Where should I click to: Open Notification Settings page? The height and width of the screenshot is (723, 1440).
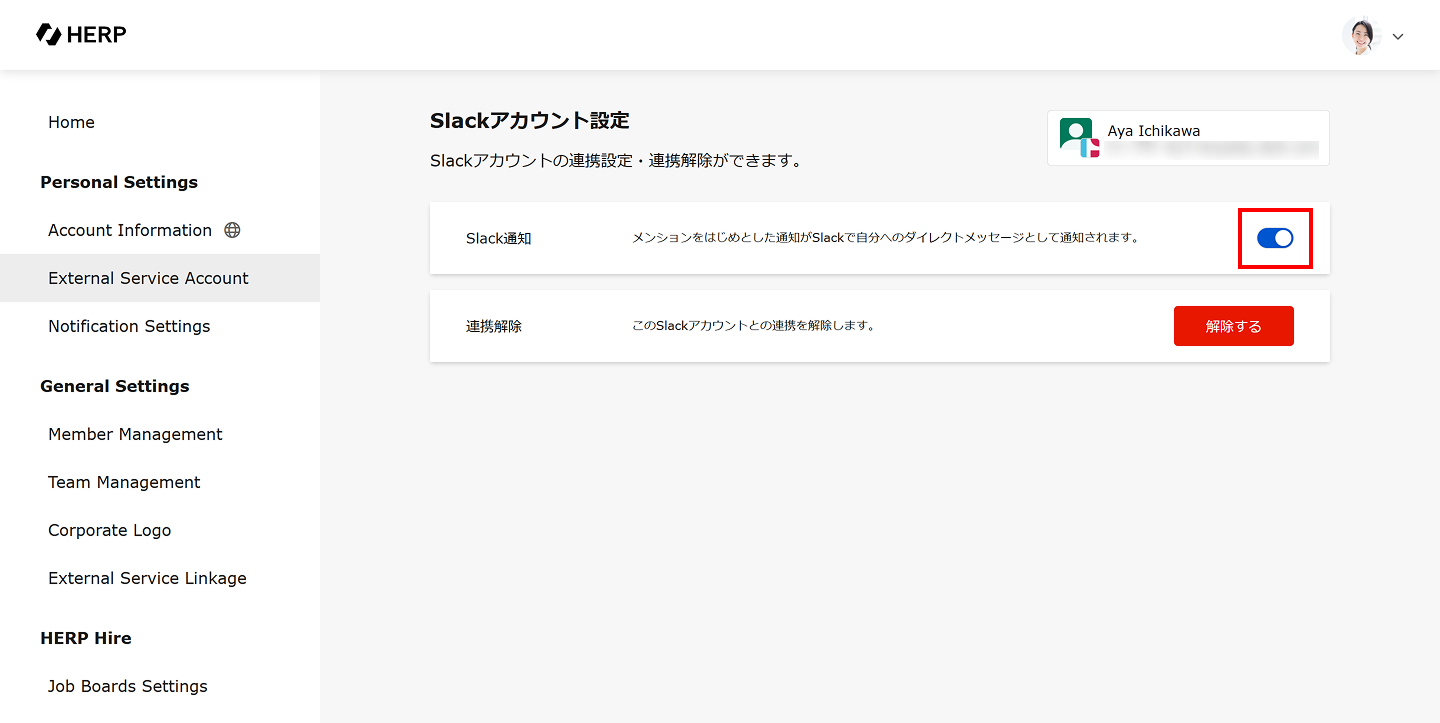coord(129,326)
